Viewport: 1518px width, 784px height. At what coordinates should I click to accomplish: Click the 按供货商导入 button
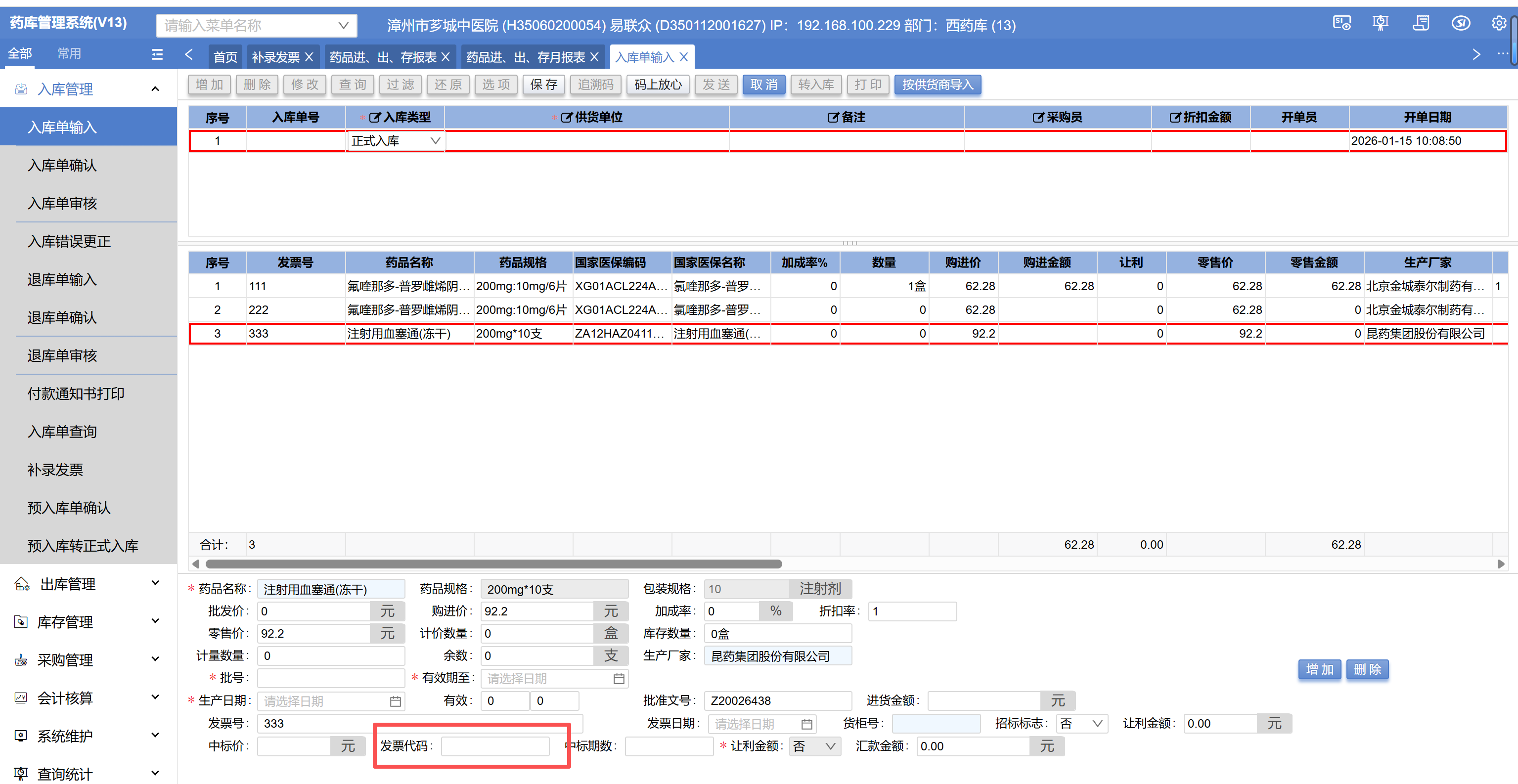pos(937,85)
